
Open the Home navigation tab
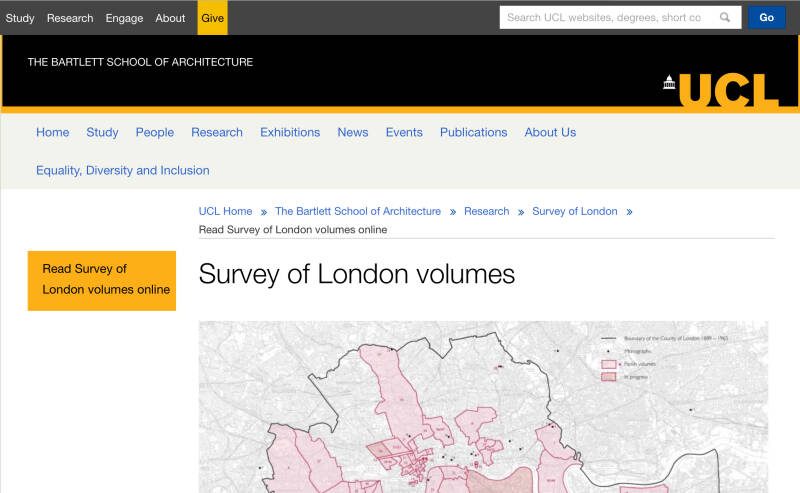tap(53, 132)
